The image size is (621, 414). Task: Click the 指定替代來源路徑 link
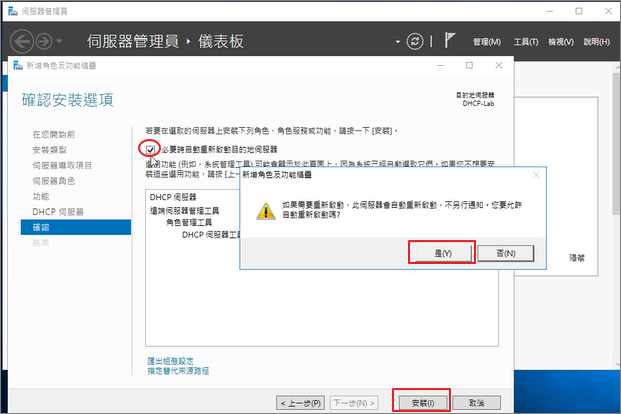[178, 371]
